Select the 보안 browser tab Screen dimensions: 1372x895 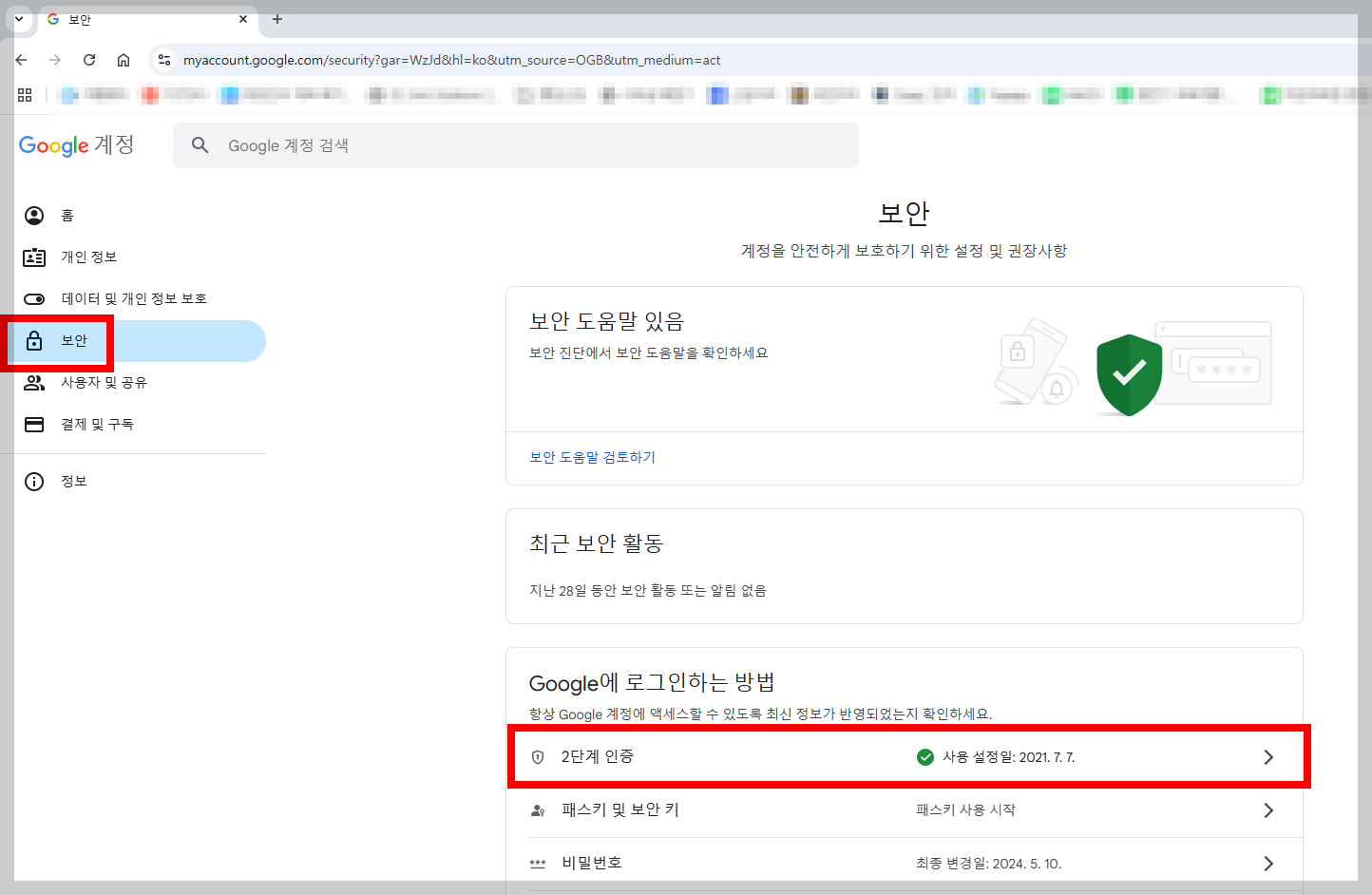click(148, 19)
